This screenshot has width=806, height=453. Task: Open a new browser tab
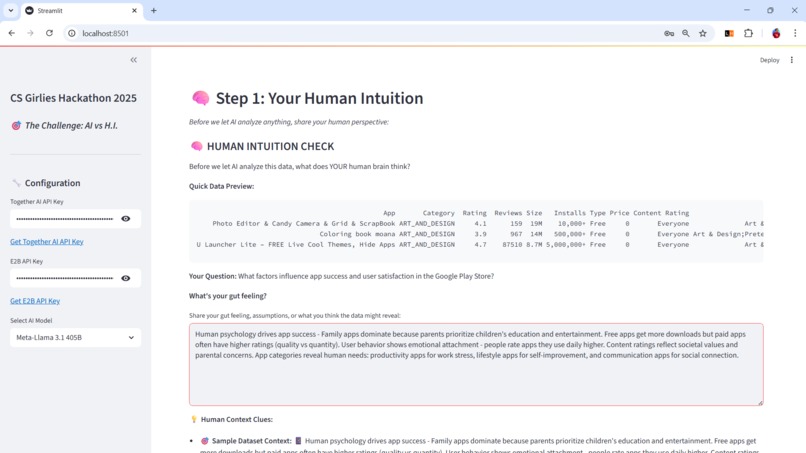pos(154,10)
